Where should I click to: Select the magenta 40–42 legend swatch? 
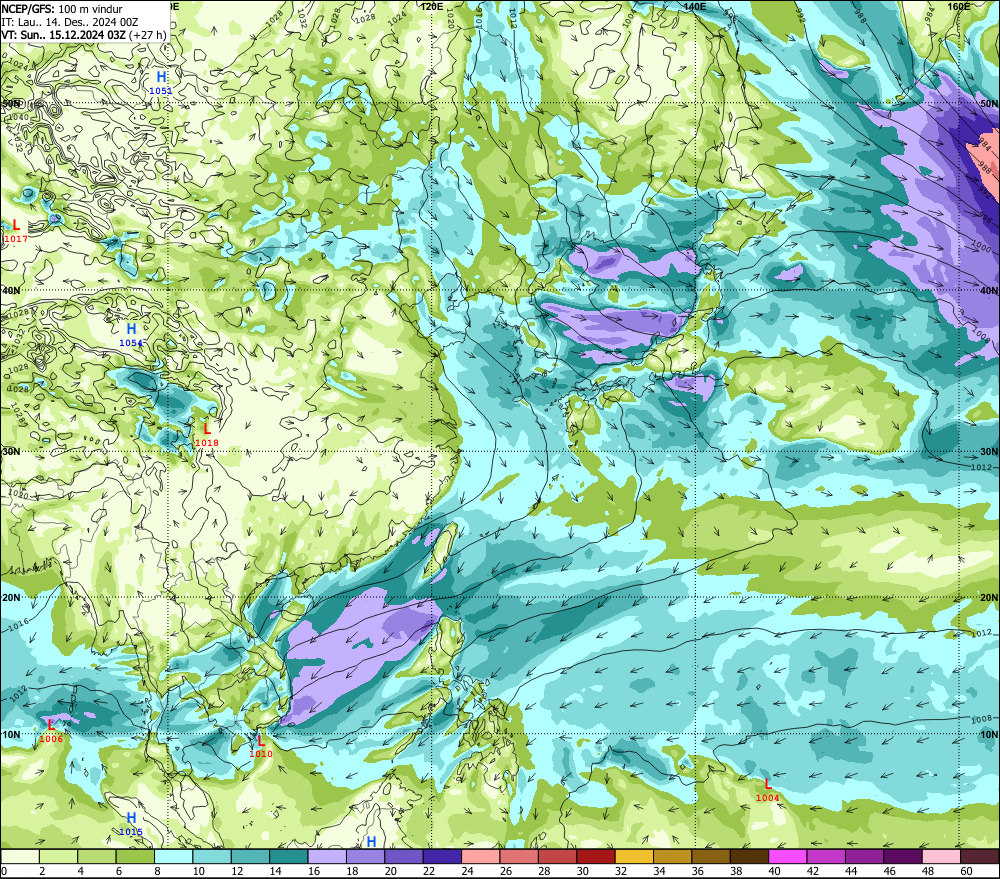click(x=788, y=857)
